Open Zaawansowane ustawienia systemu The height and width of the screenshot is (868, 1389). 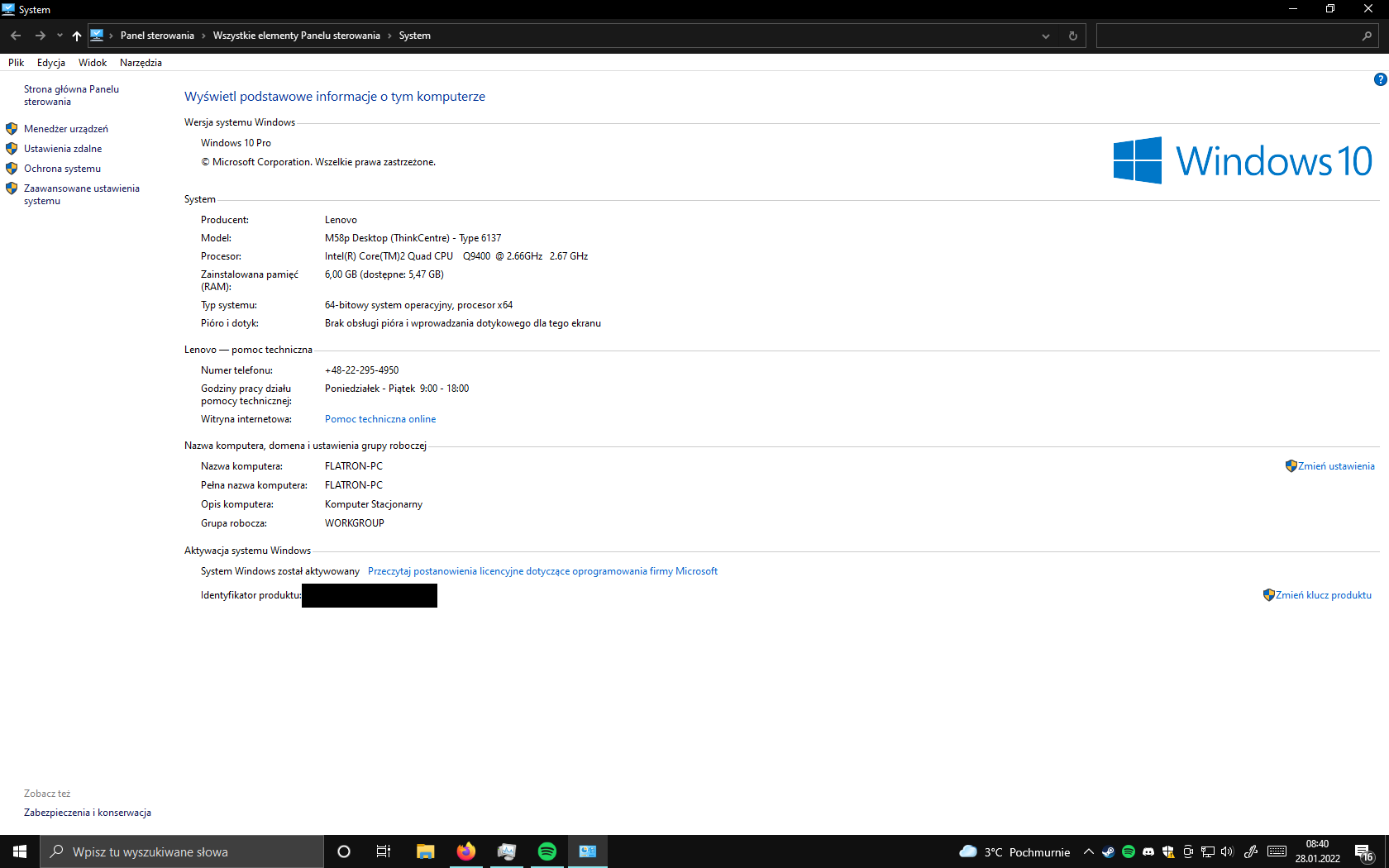coord(82,194)
